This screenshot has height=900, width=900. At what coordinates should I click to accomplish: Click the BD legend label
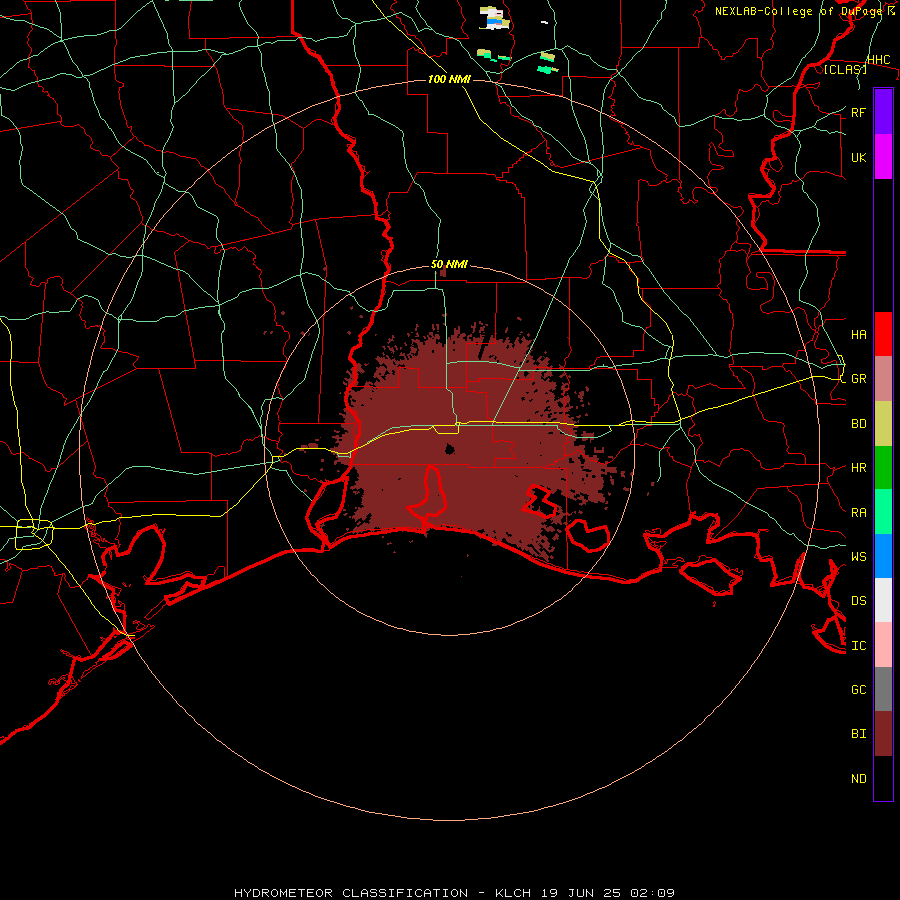coord(858,424)
